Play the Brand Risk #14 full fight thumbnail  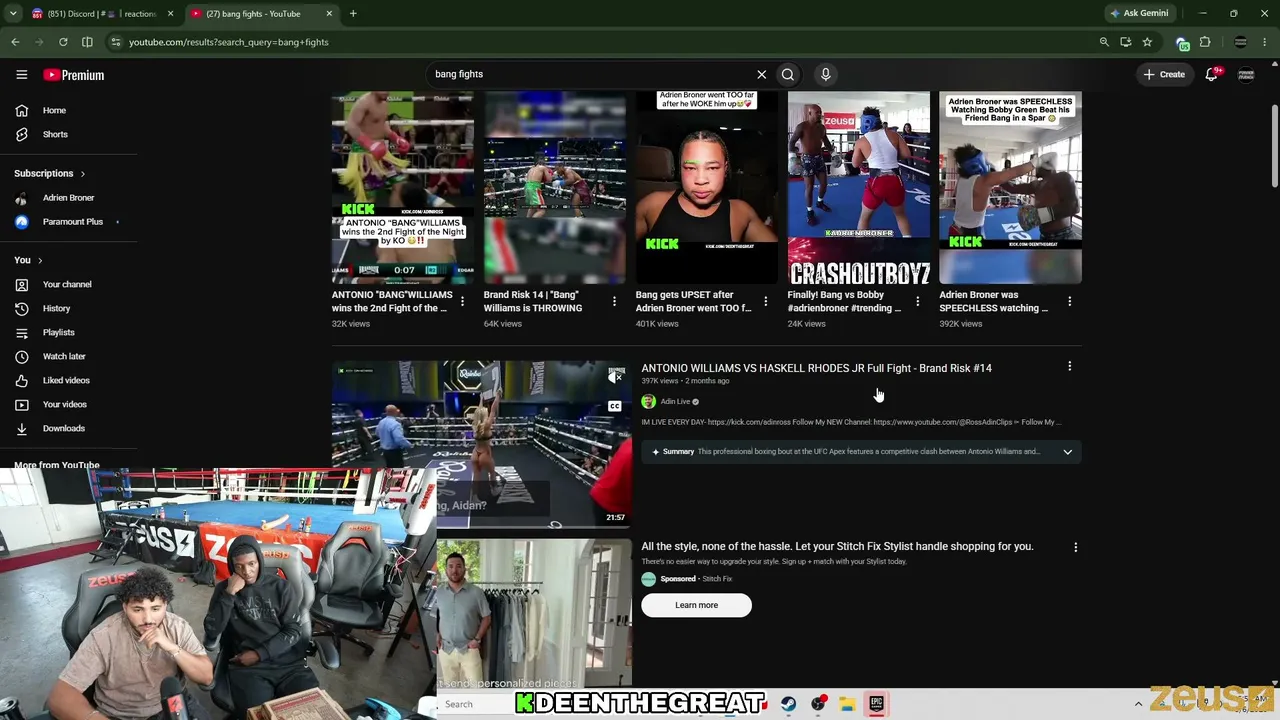pyautogui.click(x=481, y=444)
